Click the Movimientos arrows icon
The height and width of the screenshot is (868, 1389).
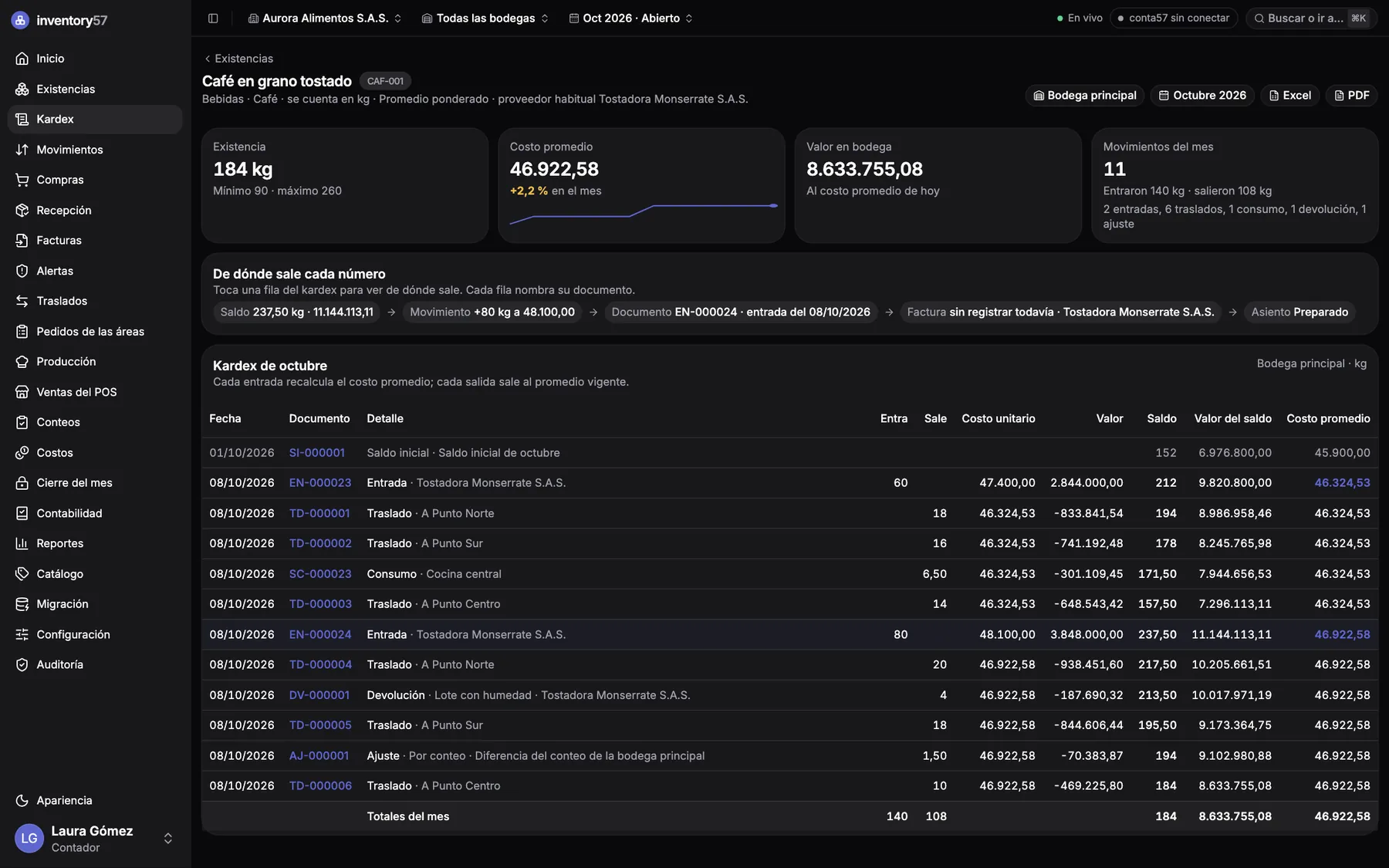(x=22, y=150)
